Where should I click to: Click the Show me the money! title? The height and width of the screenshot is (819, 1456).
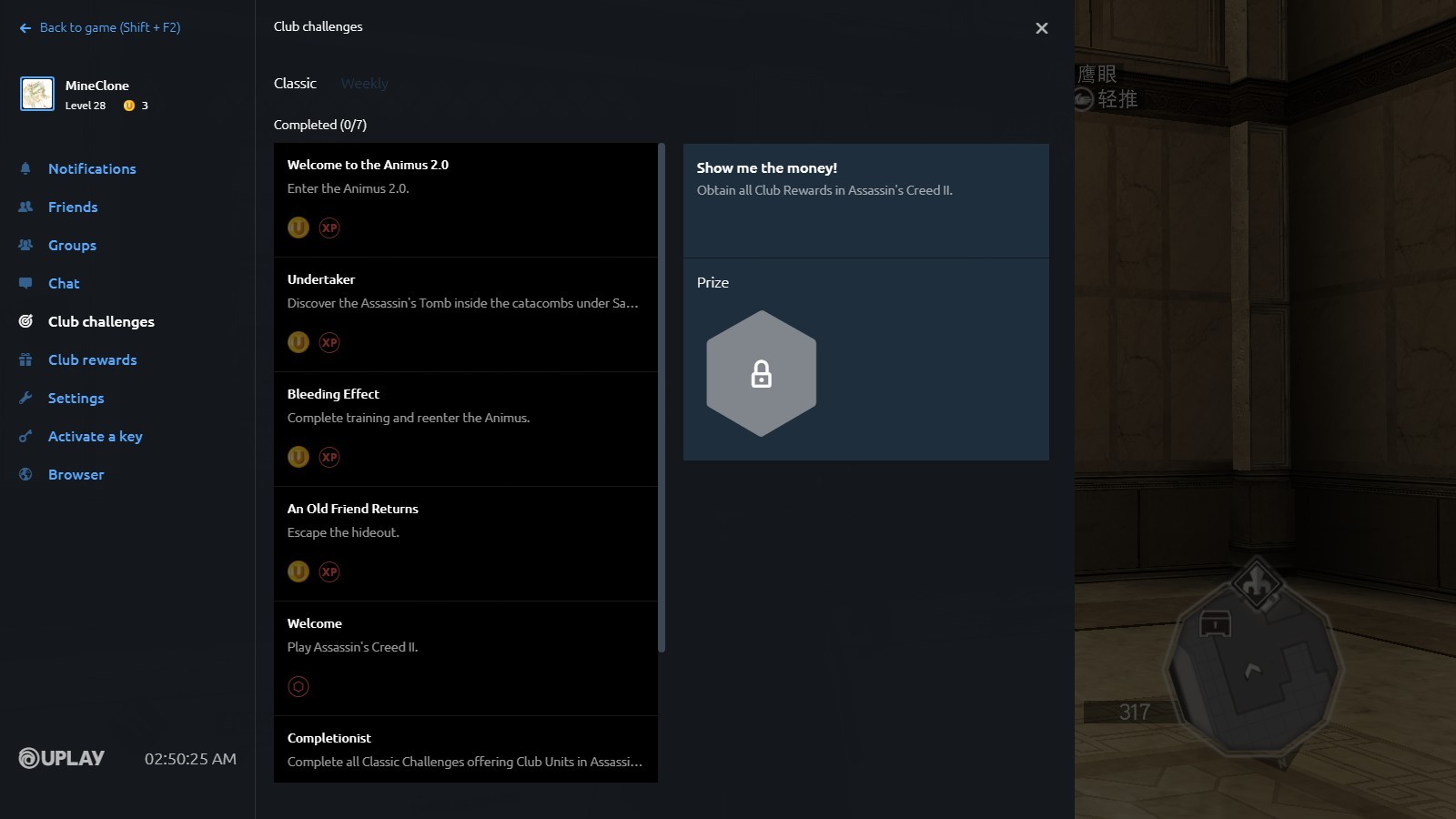coord(766,167)
